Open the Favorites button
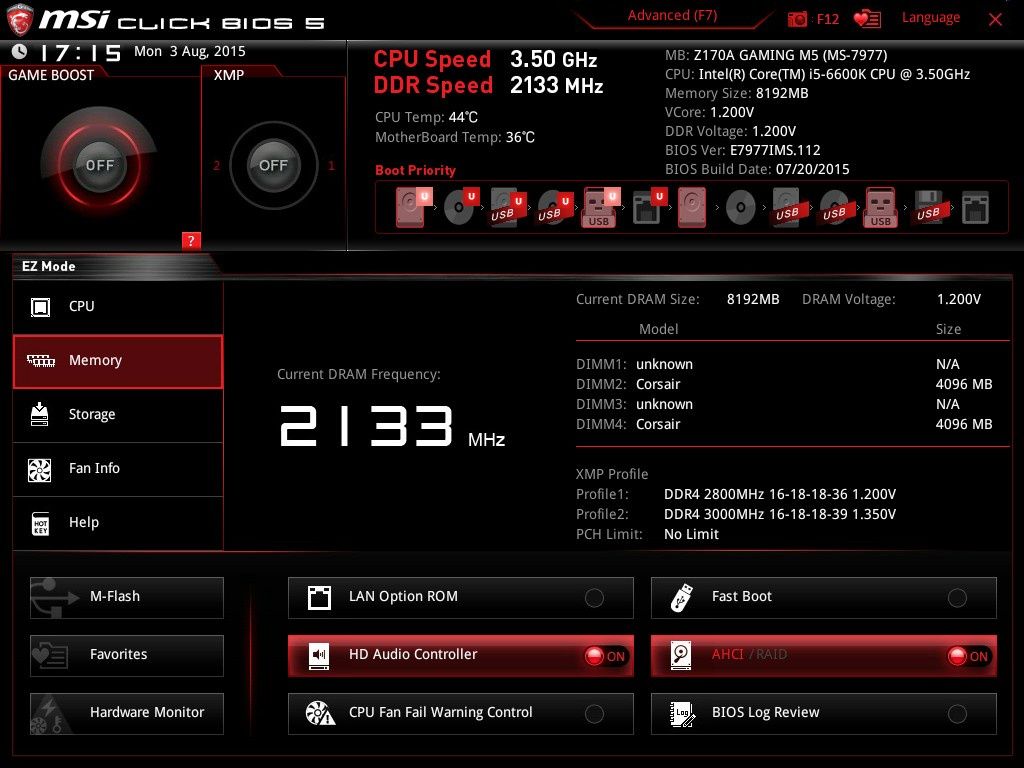The width and height of the screenshot is (1024, 768). pyautogui.click(x=127, y=656)
